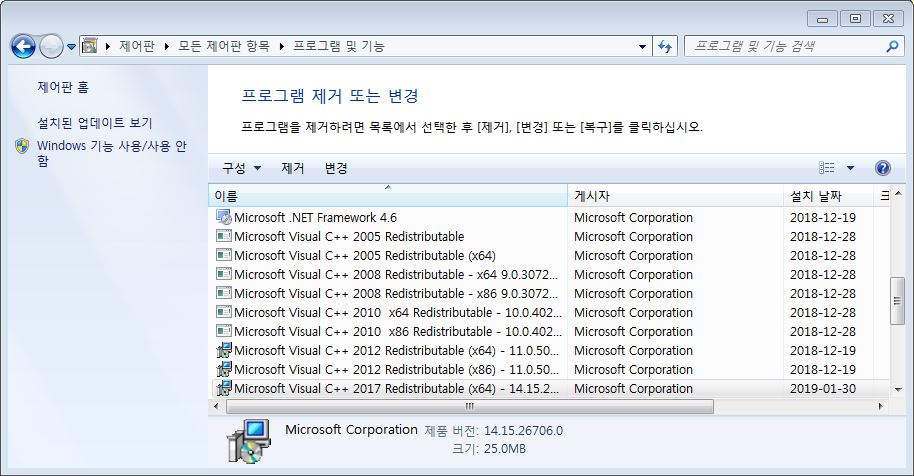Screen dimensions: 914x476
Task: Click icon of Visual C++ 2008 x86 entry
Action: [224, 293]
